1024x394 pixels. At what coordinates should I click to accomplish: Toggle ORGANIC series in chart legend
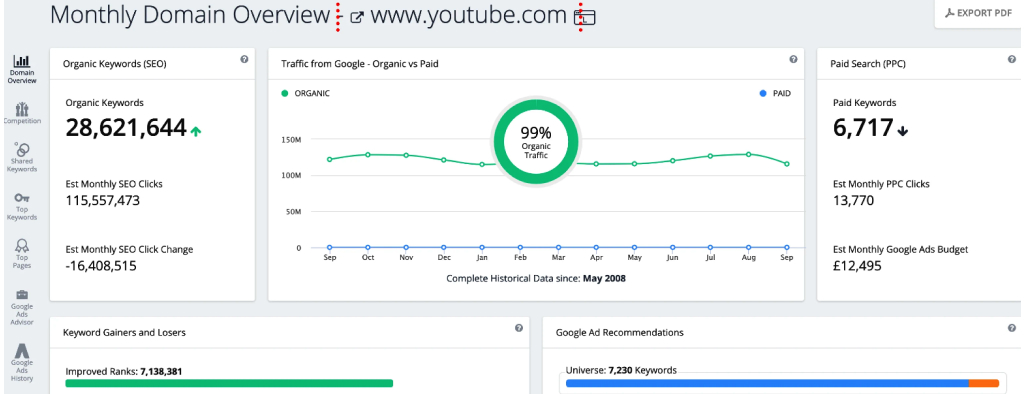pos(306,93)
